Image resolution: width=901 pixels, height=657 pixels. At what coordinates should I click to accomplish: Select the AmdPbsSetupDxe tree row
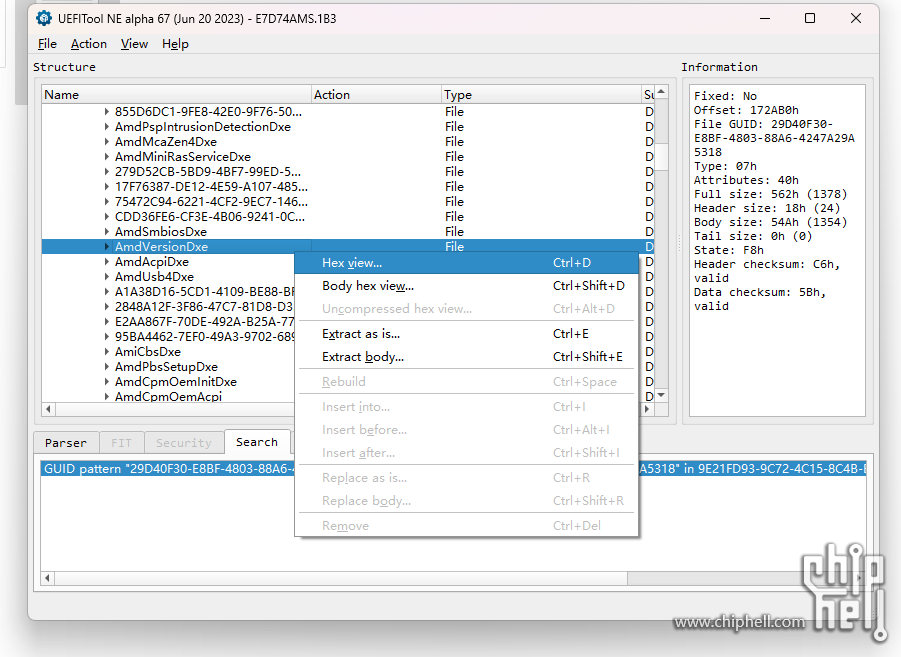click(x=166, y=366)
